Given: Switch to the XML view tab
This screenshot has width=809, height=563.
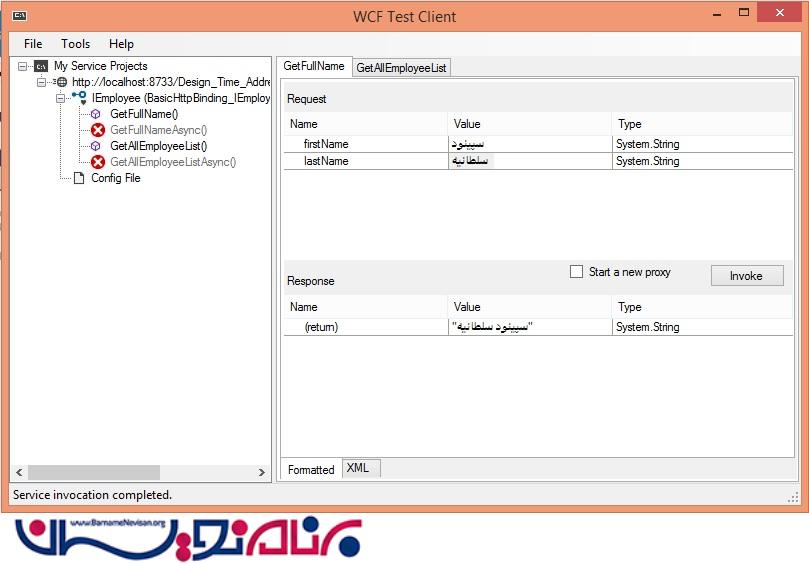Looking at the screenshot, I should (x=361, y=468).
